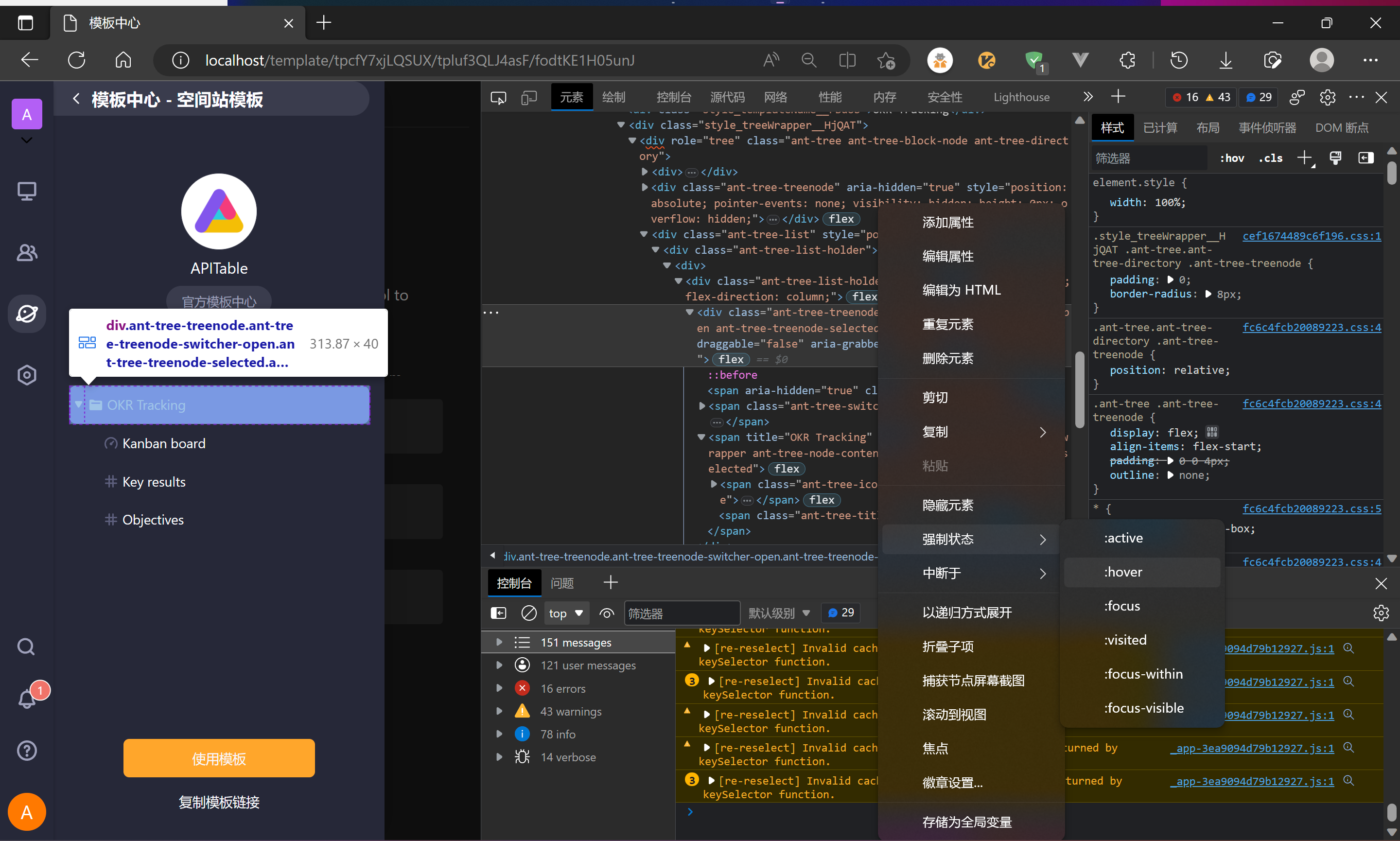
Task: Toggle the .cls class editor
Action: click(1270, 158)
